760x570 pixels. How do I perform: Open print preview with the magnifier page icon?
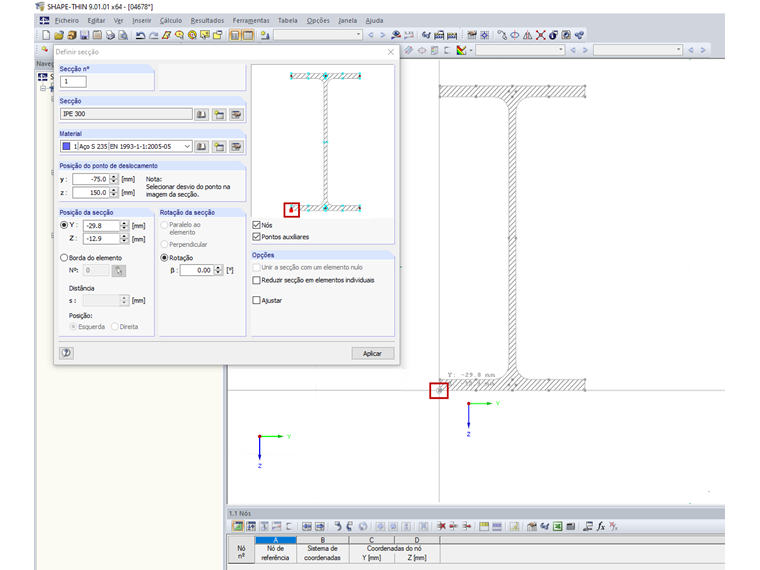click(x=123, y=35)
